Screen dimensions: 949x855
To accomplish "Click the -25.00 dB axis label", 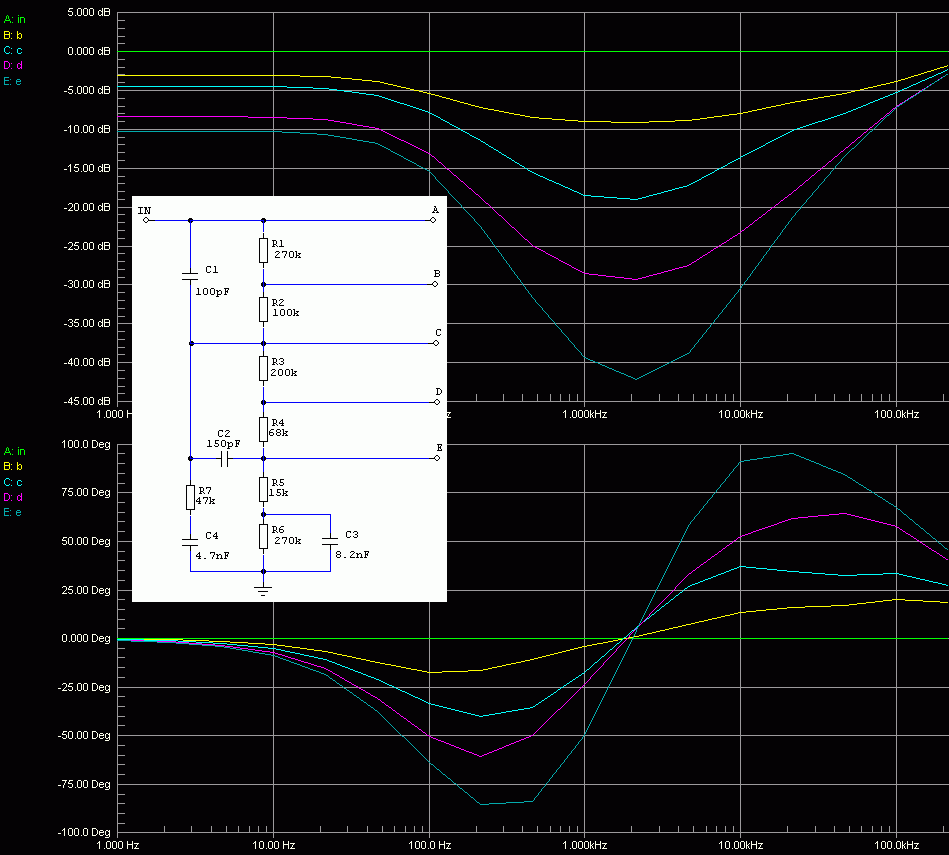I will point(87,246).
